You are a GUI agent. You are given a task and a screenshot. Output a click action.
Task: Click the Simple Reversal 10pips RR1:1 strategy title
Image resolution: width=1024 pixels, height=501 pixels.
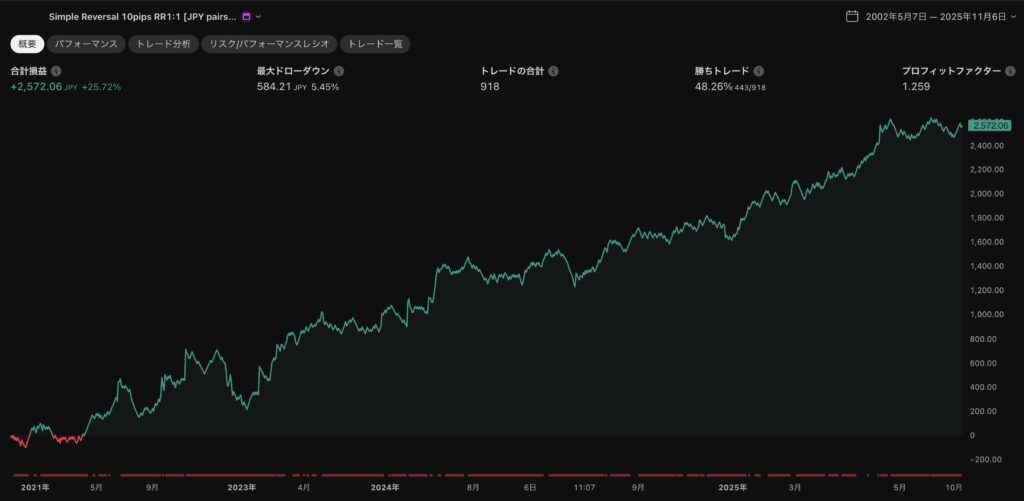[142, 17]
